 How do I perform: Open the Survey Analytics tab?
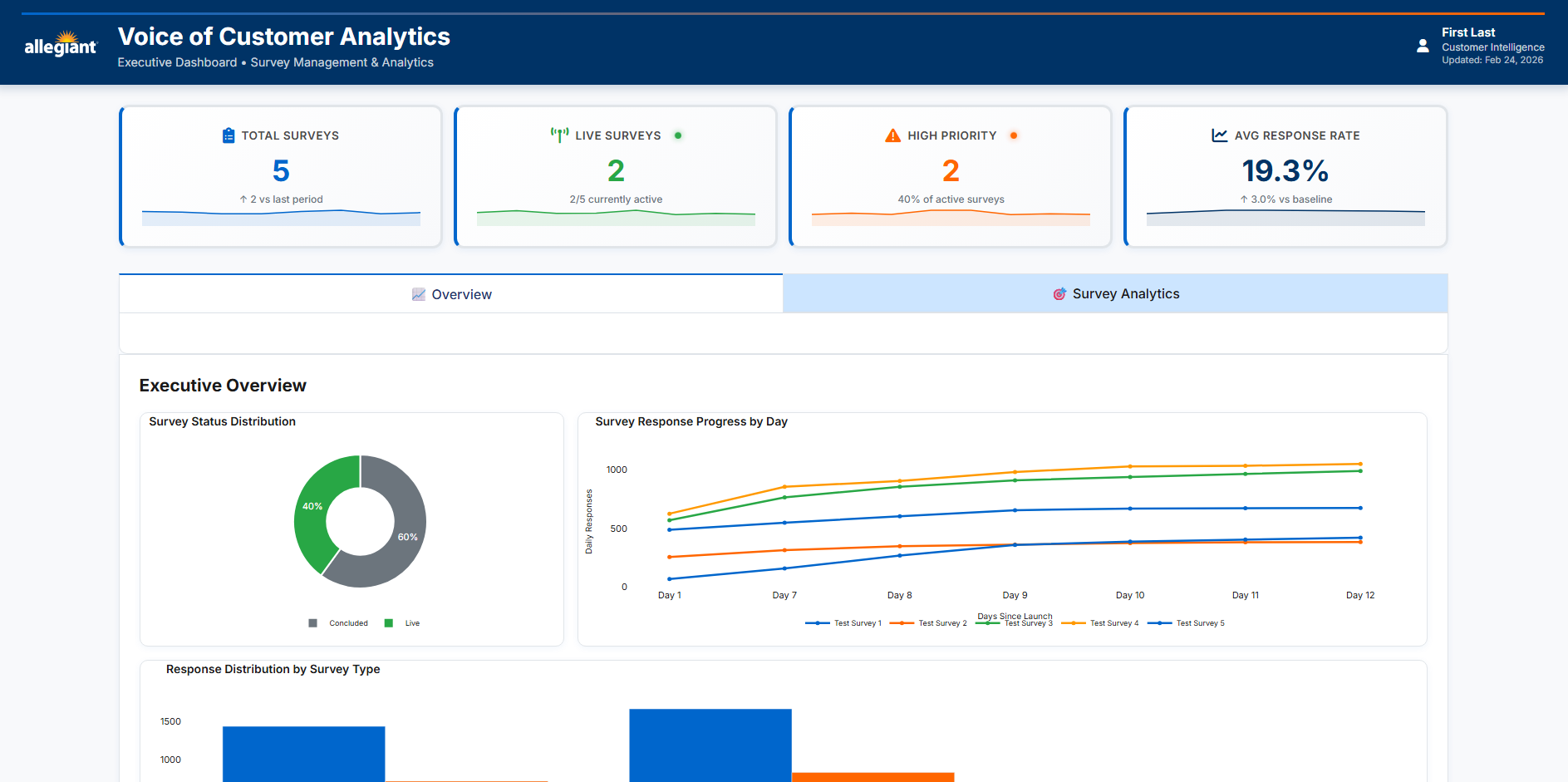click(x=1115, y=293)
